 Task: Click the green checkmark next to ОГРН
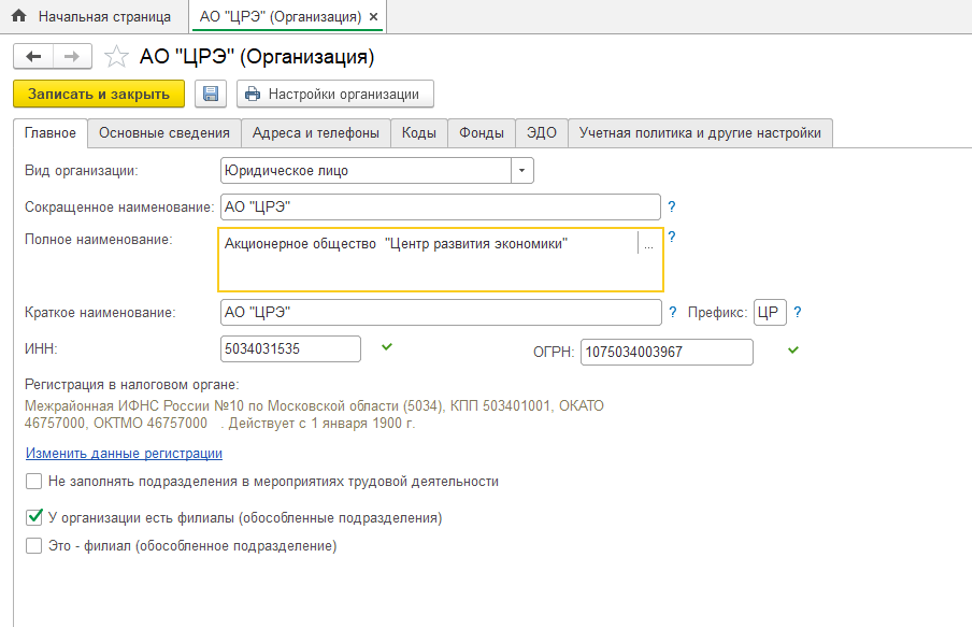[x=793, y=350]
